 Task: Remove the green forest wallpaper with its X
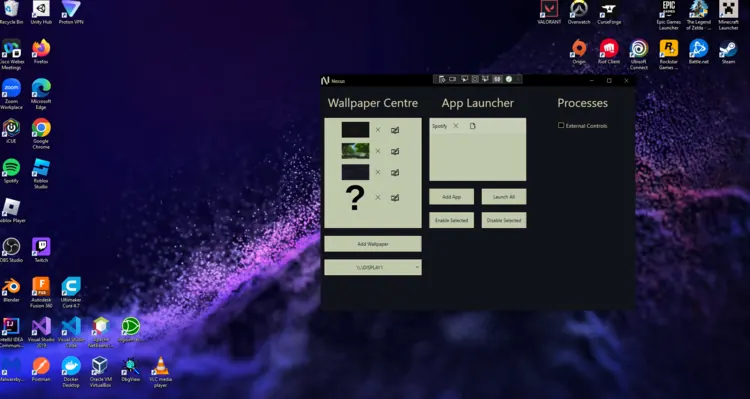pyautogui.click(x=378, y=151)
